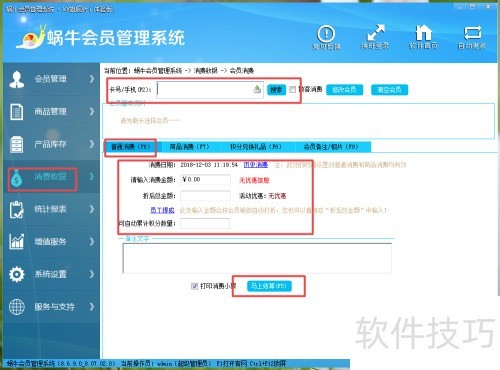500x370 pixels.
Task: Click the exclamation-mark circle icon in header
Action: coord(326,33)
